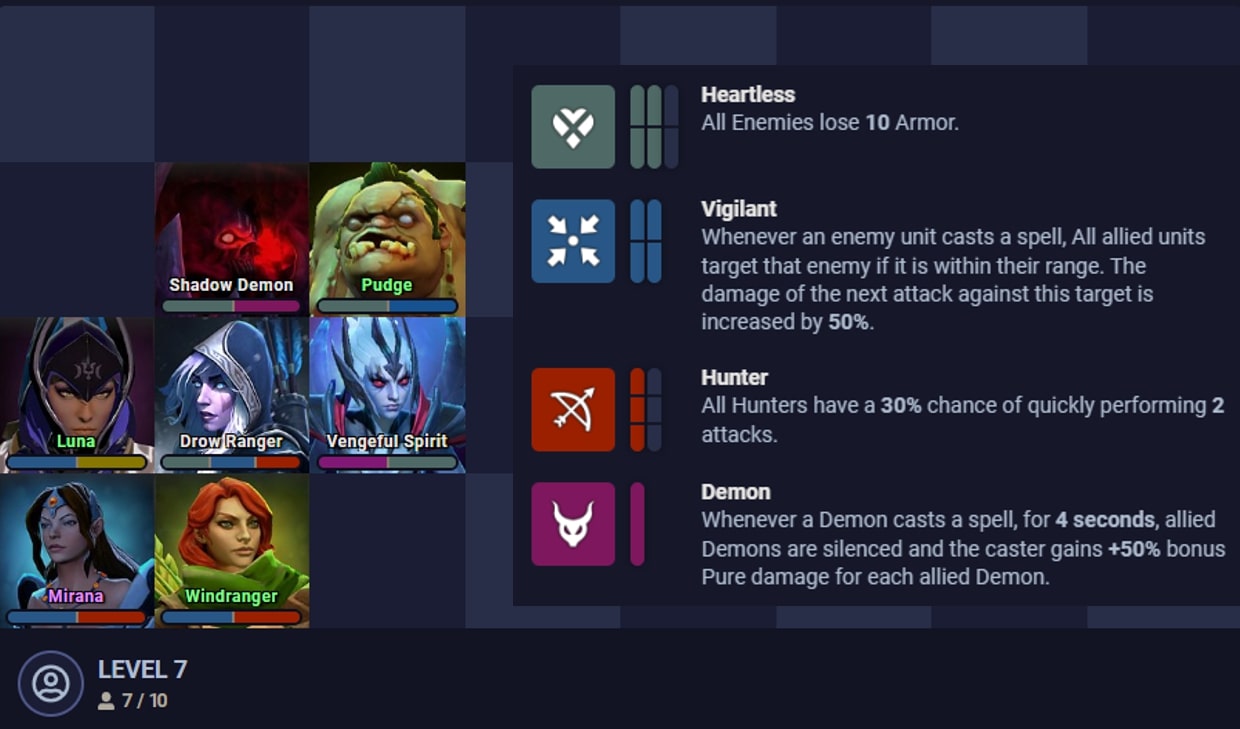Select the Mirana hero portrait
The width and height of the screenshot is (1240, 729).
[x=77, y=551]
